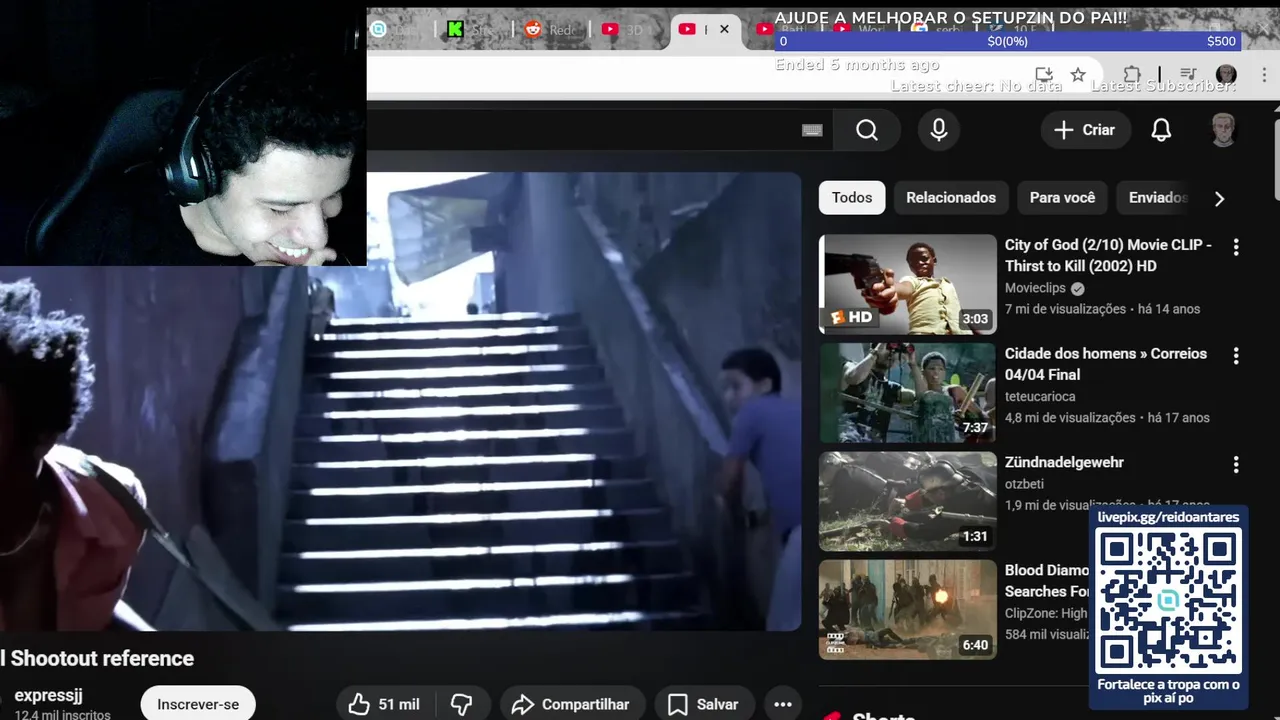
Task: Switch to the Kick browser tab
Action: 473,29
